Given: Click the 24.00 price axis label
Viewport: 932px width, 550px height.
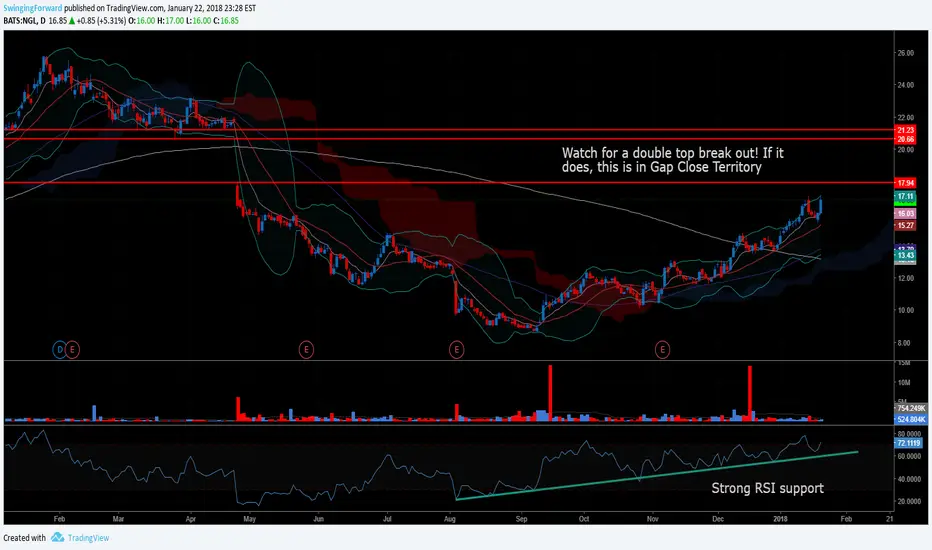Looking at the screenshot, I should pyautogui.click(x=905, y=85).
